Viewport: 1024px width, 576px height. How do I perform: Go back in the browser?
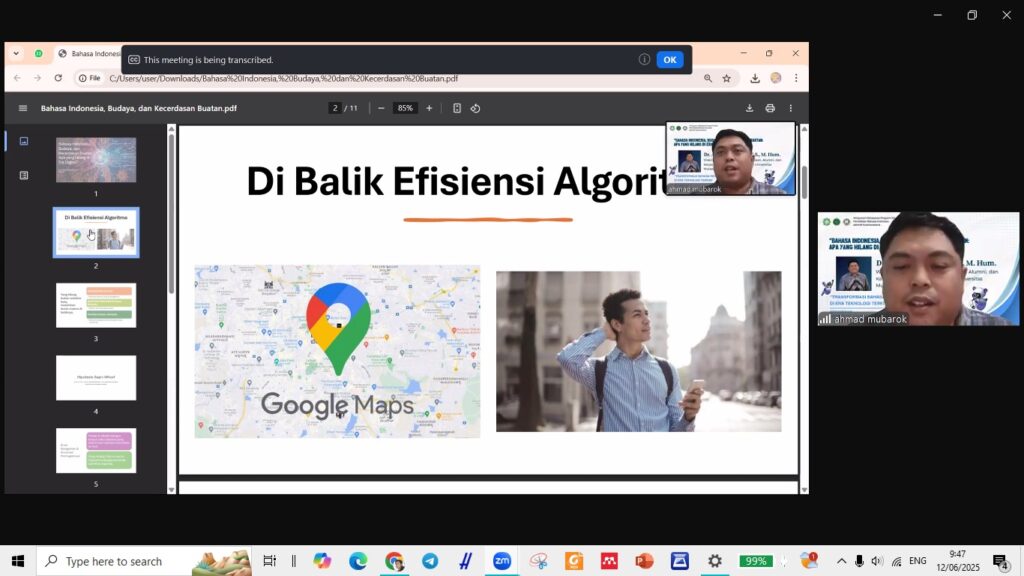point(17,78)
